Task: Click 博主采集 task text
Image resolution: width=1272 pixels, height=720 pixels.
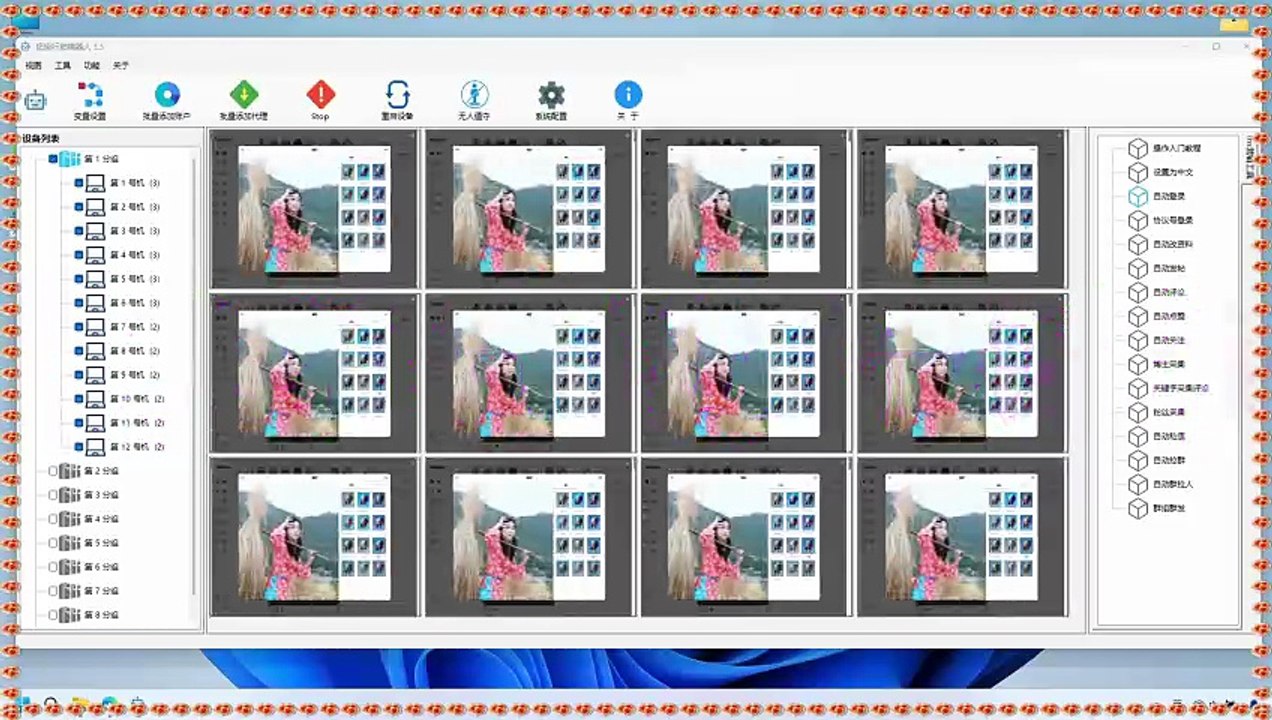Action: pyautogui.click(x=1169, y=364)
